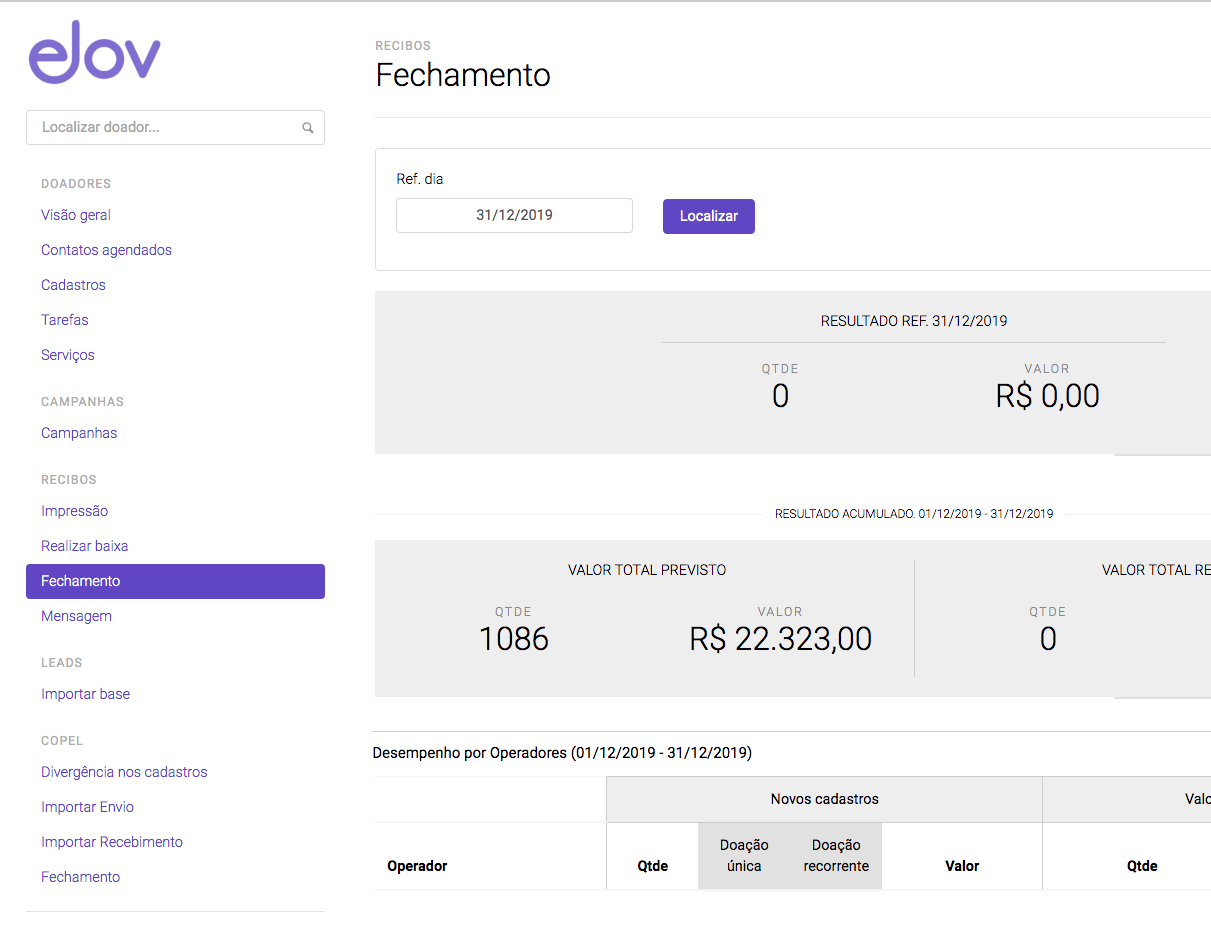
Task: Go to Contatos agendados
Action: click(106, 250)
